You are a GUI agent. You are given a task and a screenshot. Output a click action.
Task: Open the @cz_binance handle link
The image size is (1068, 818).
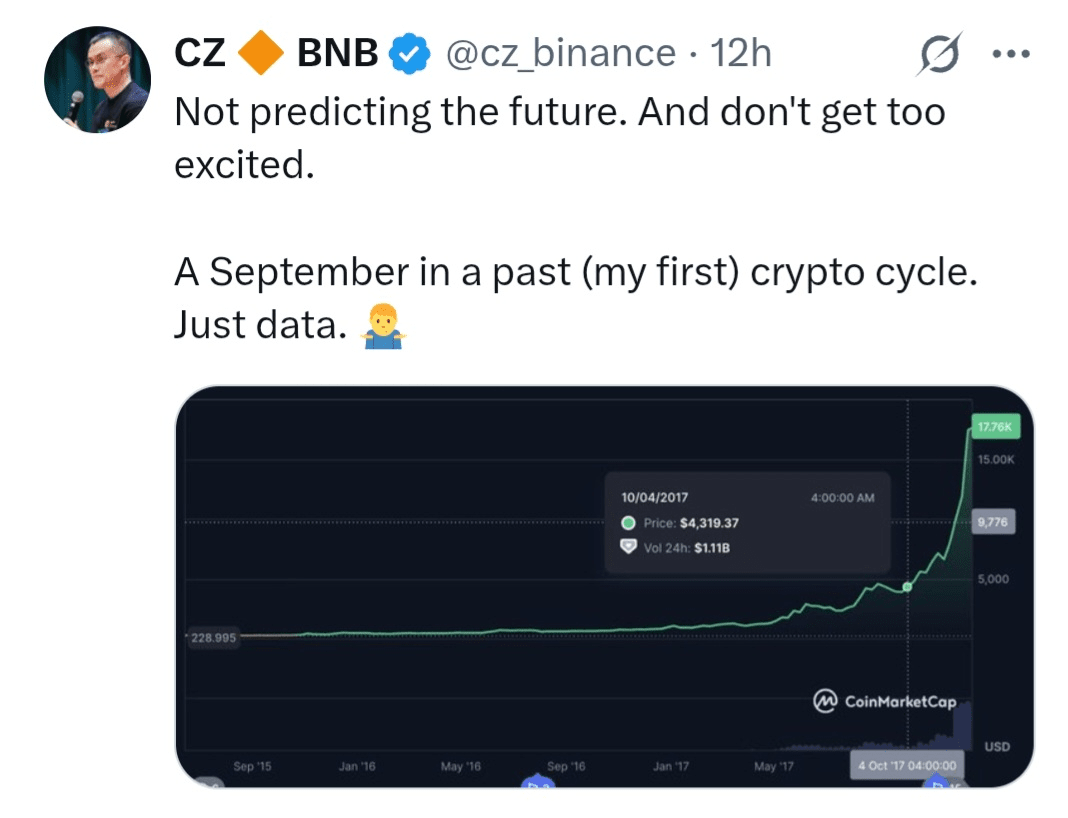[559, 54]
